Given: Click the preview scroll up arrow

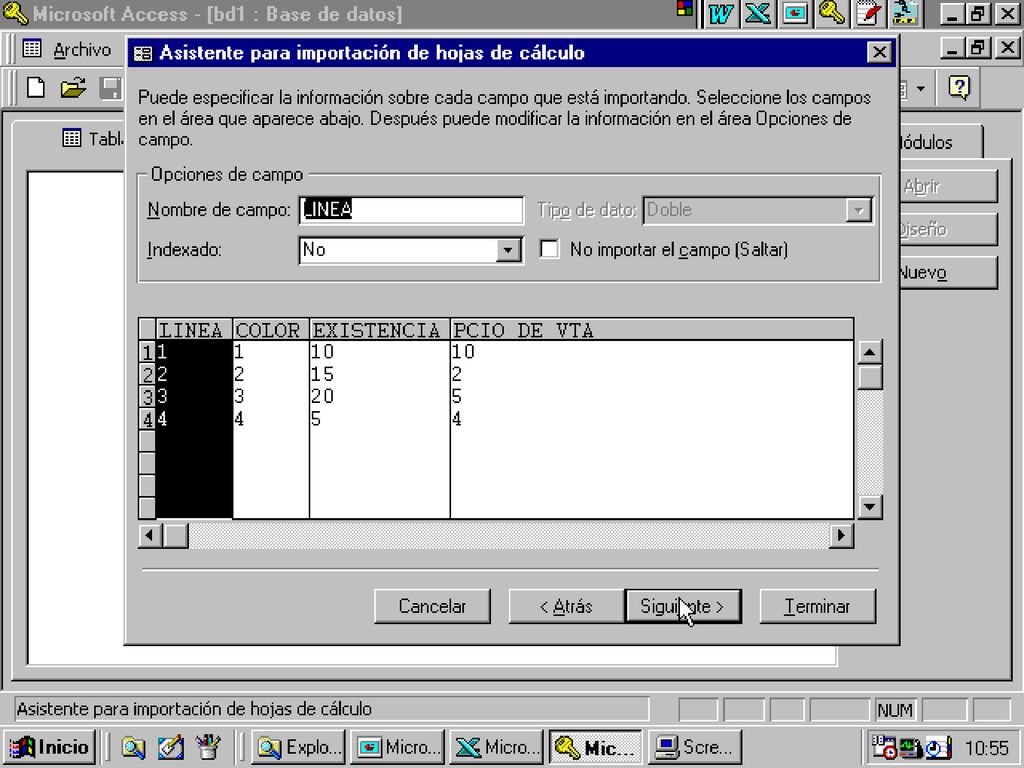Looking at the screenshot, I should click(x=869, y=352).
